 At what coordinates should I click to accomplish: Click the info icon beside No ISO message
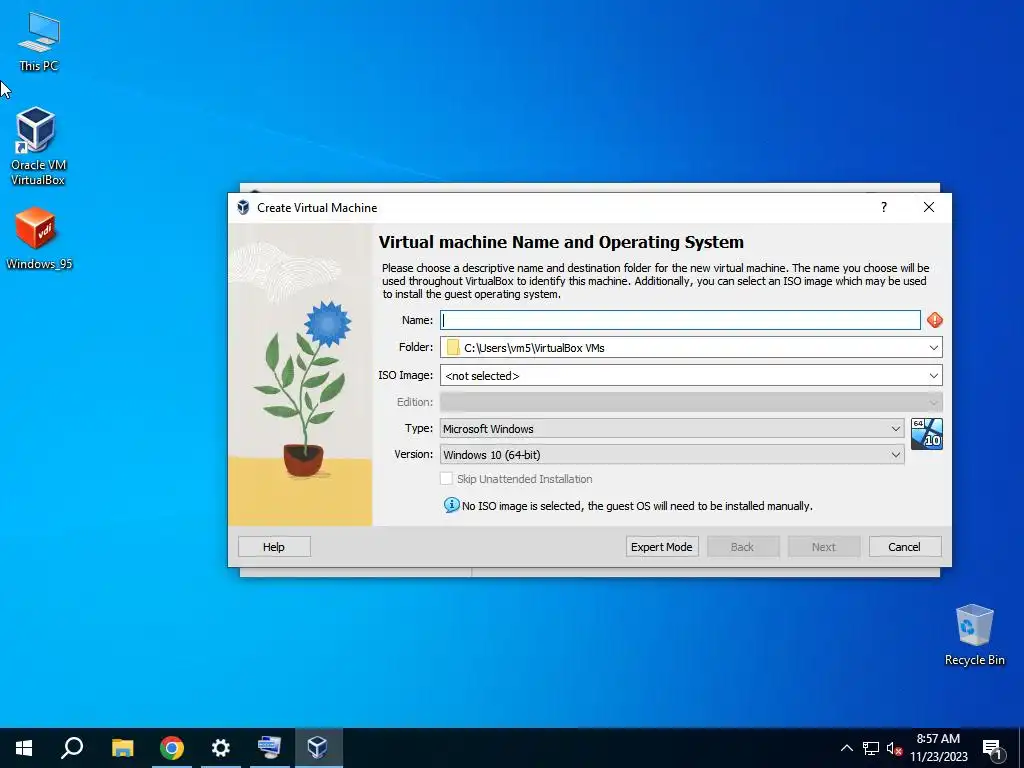pyautogui.click(x=451, y=505)
